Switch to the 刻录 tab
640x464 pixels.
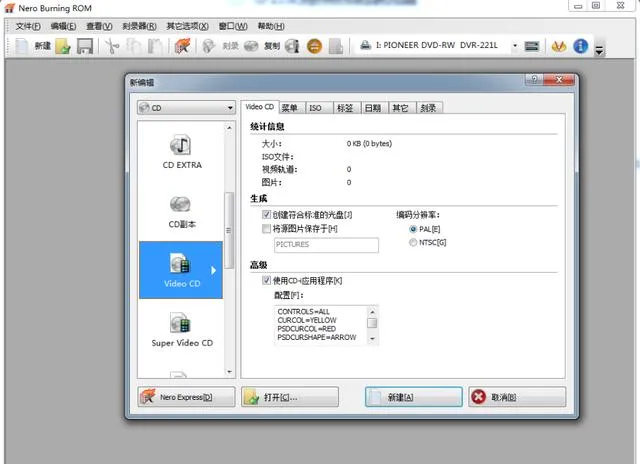tap(428, 108)
